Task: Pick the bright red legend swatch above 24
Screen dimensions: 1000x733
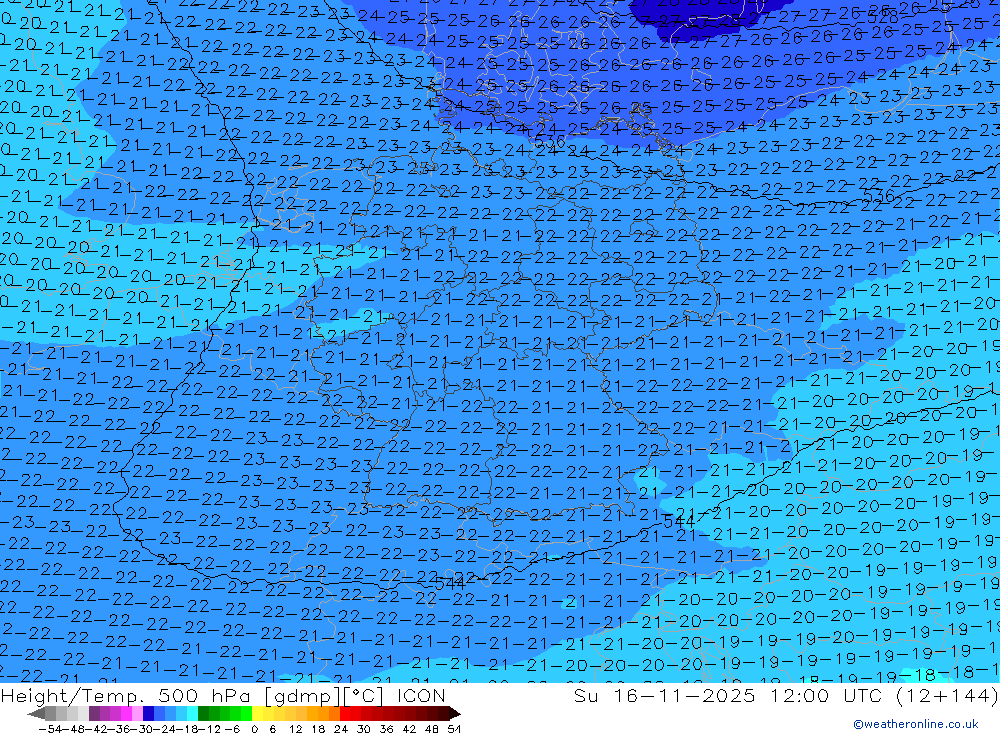Action: (345, 713)
